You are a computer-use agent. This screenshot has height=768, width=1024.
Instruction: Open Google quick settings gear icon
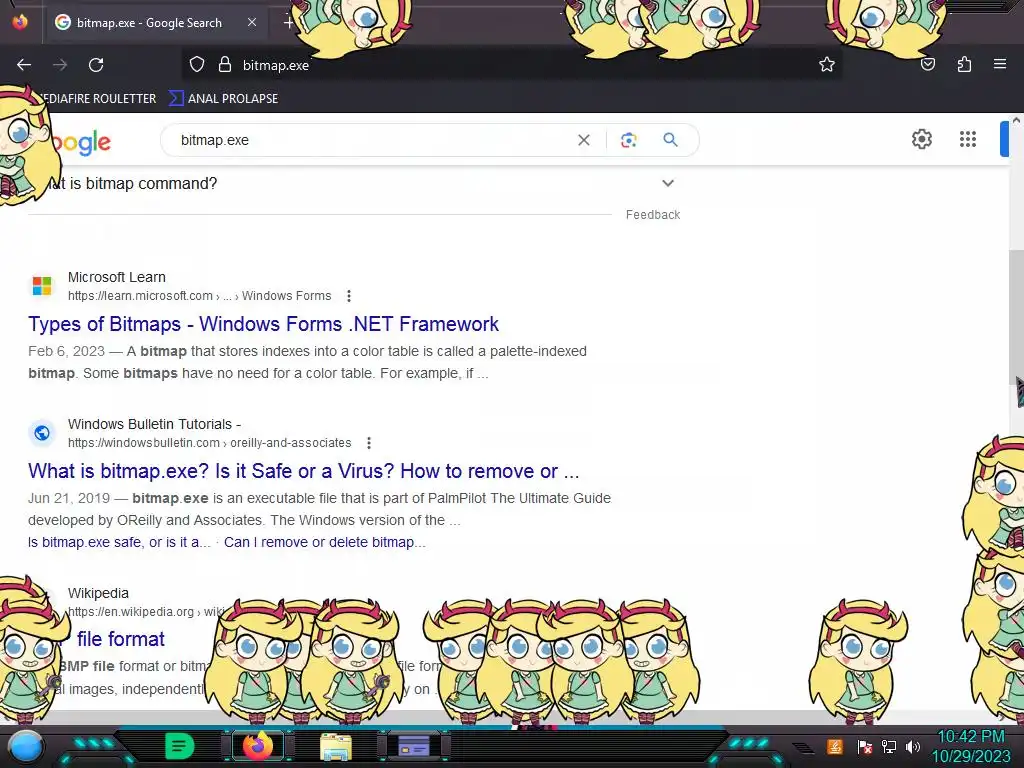click(921, 139)
